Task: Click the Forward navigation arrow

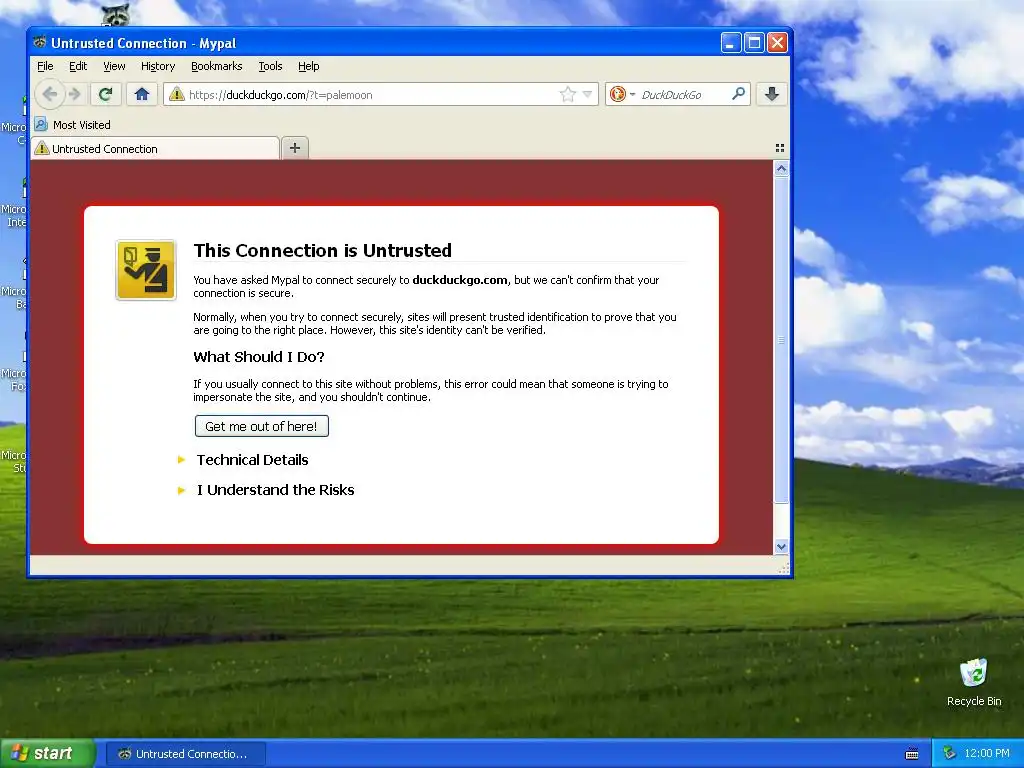Action: tap(75, 95)
